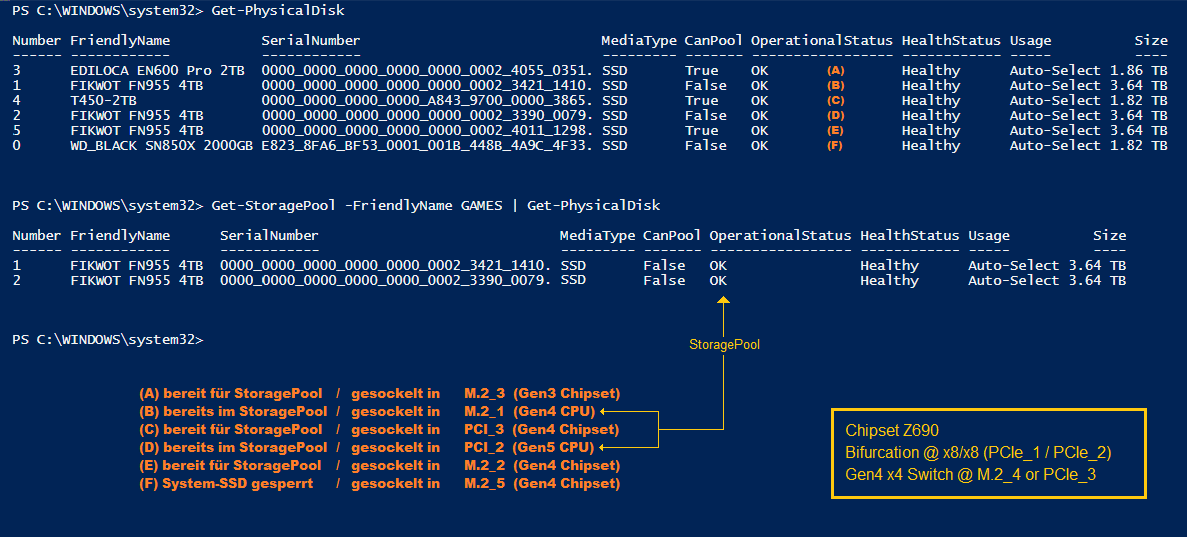Screen dimensions: 1187x537
Task: Click the PCI_2 (Gen5 CPU) legend text
Action: tap(529, 447)
